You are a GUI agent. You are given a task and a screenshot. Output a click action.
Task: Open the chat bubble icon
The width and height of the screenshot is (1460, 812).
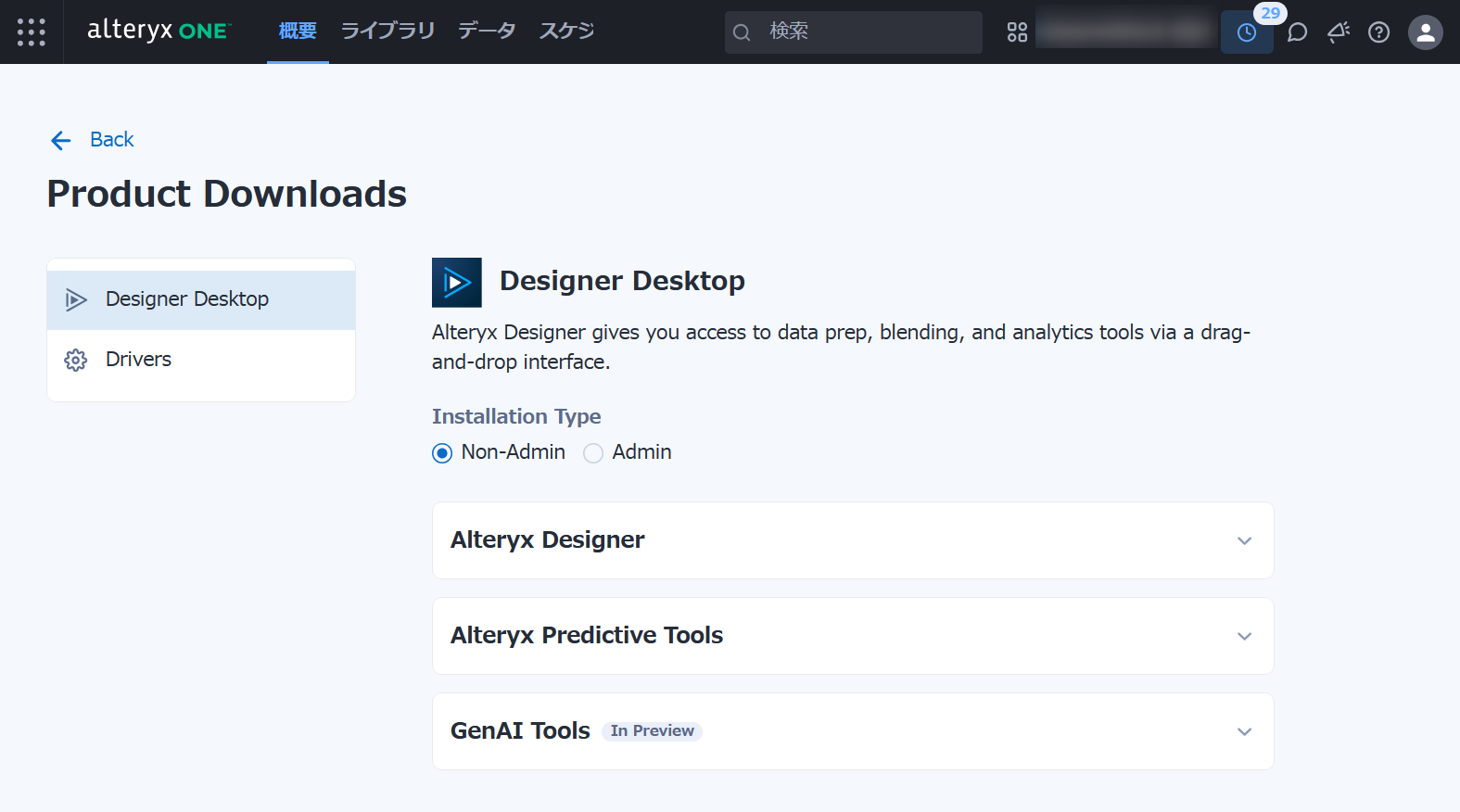point(1297,32)
